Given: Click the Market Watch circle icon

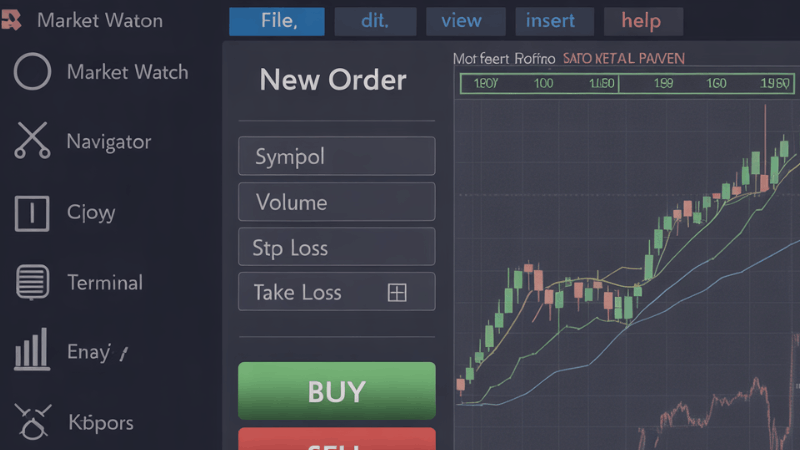Looking at the screenshot, I should tap(32, 71).
